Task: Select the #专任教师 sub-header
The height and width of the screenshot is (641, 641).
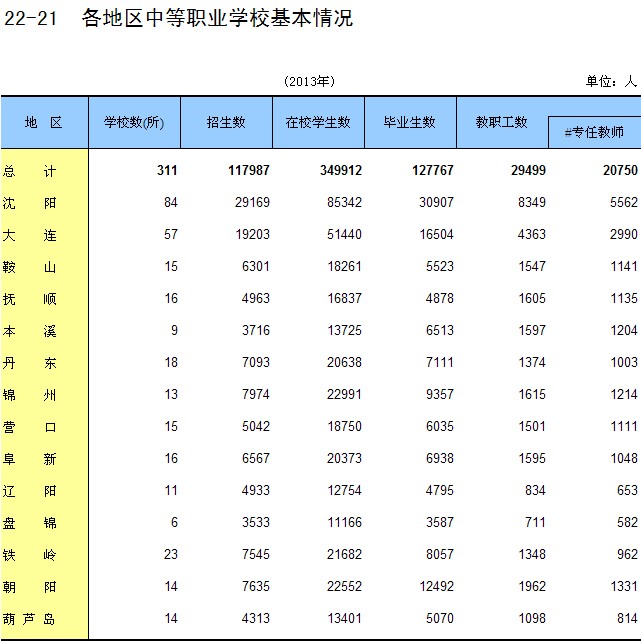Action: [x=594, y=132]
